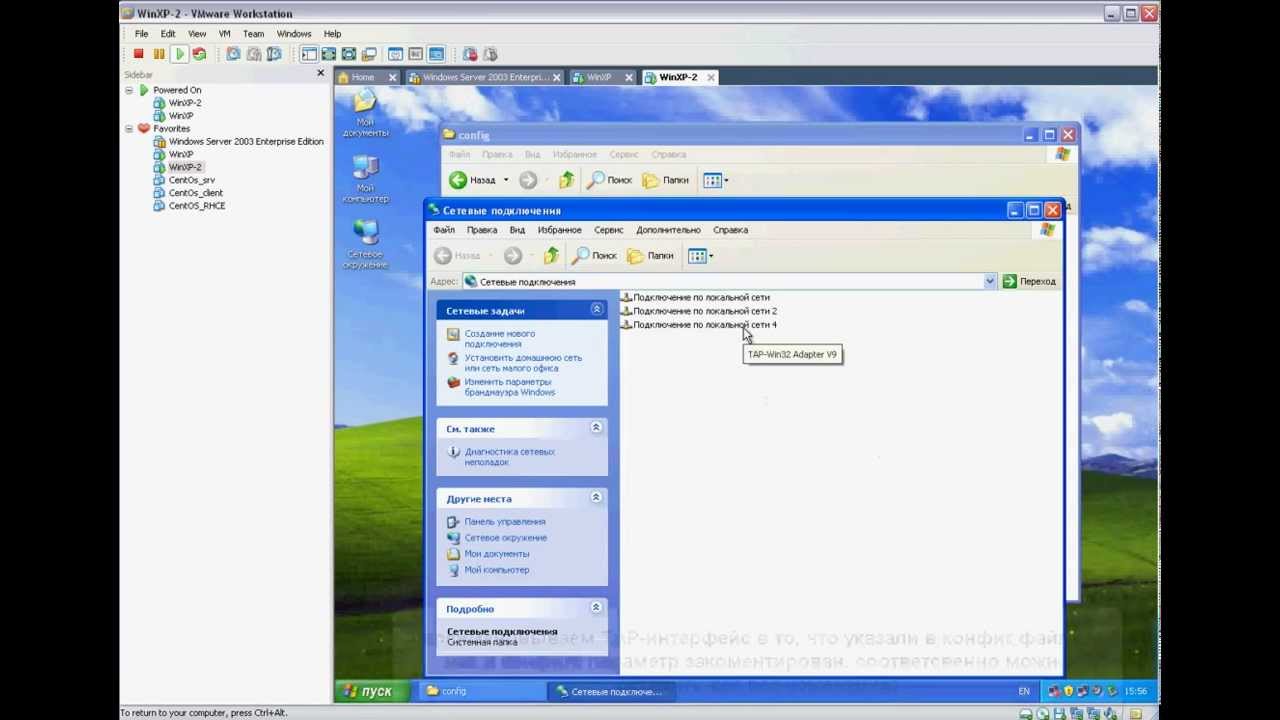Click the Reset VM icon in VMware toolbar
The height and width of the screenshot is (720, 1280).
pos(199,54)
